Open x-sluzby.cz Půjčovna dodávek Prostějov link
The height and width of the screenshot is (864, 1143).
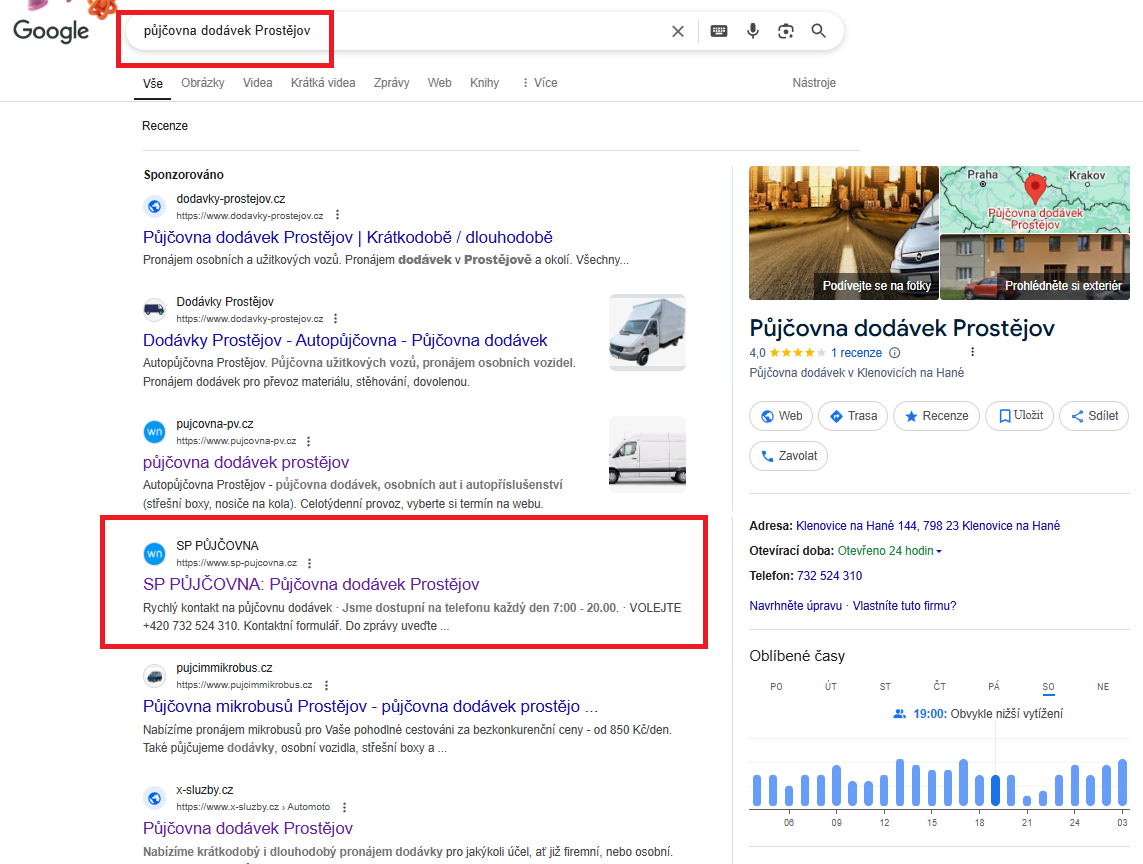click(x=248, y=828)
